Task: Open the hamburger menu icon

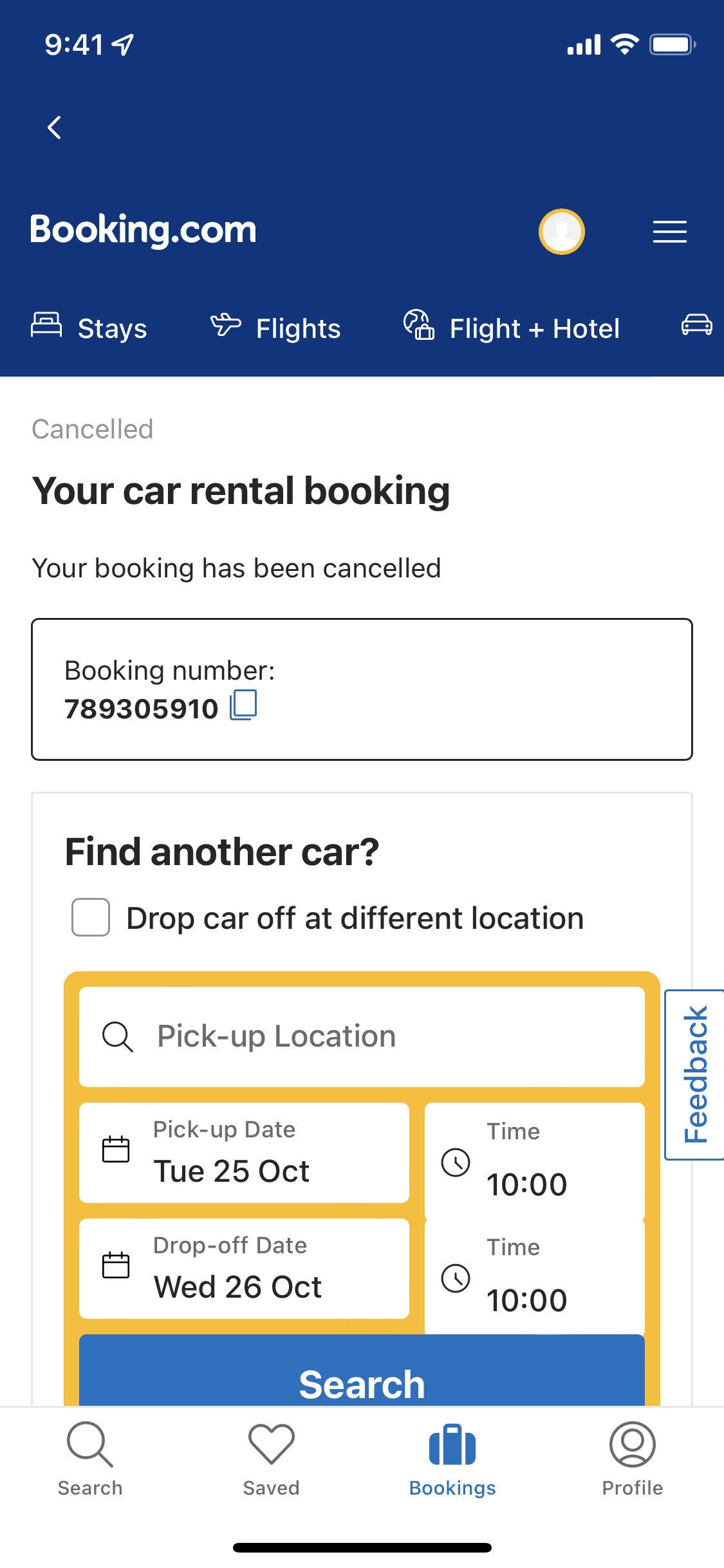Action: pos(669,232)
